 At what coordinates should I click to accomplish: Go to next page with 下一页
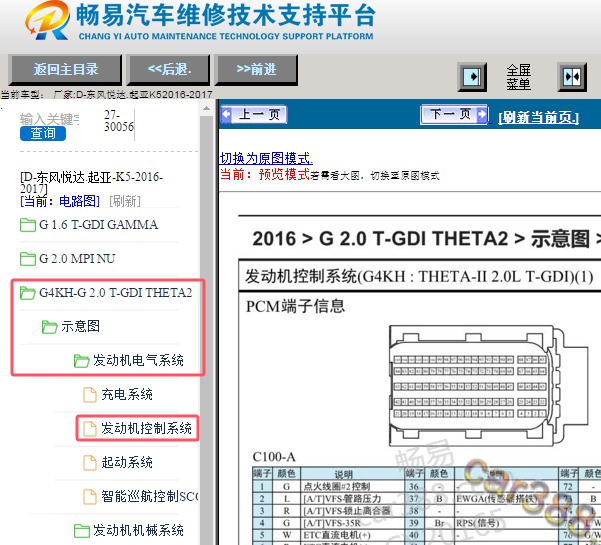click(454, 114)
